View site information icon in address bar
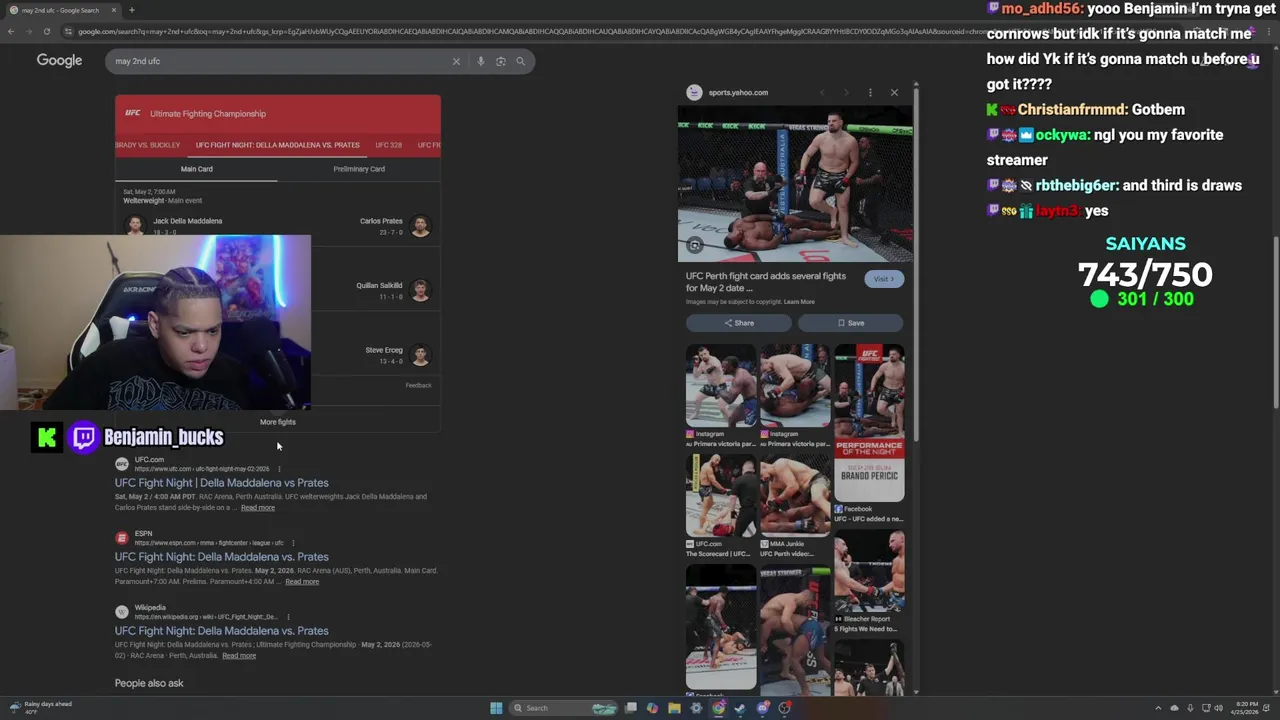Image resolution: width=1280 pixels, height=720 pixels. click(68, 31)
